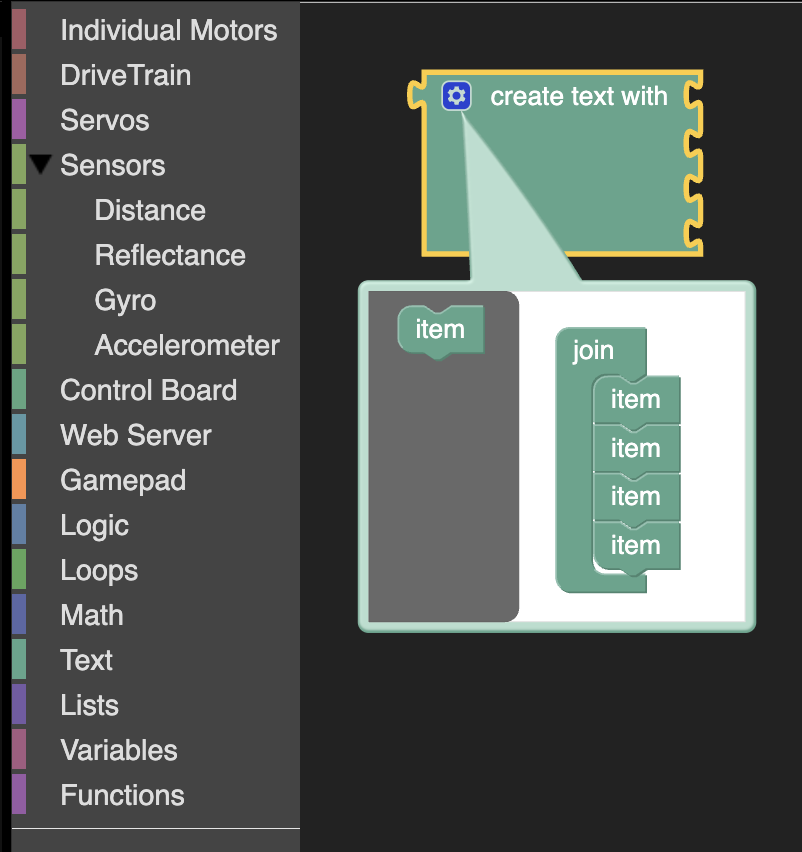802x852 pixels.
Task: Click the color bar beside Individual Motors
Action: pos(19,29)
